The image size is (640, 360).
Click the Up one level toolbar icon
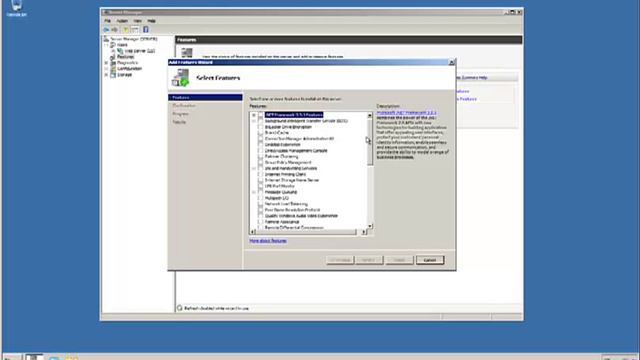coord(126,29)
